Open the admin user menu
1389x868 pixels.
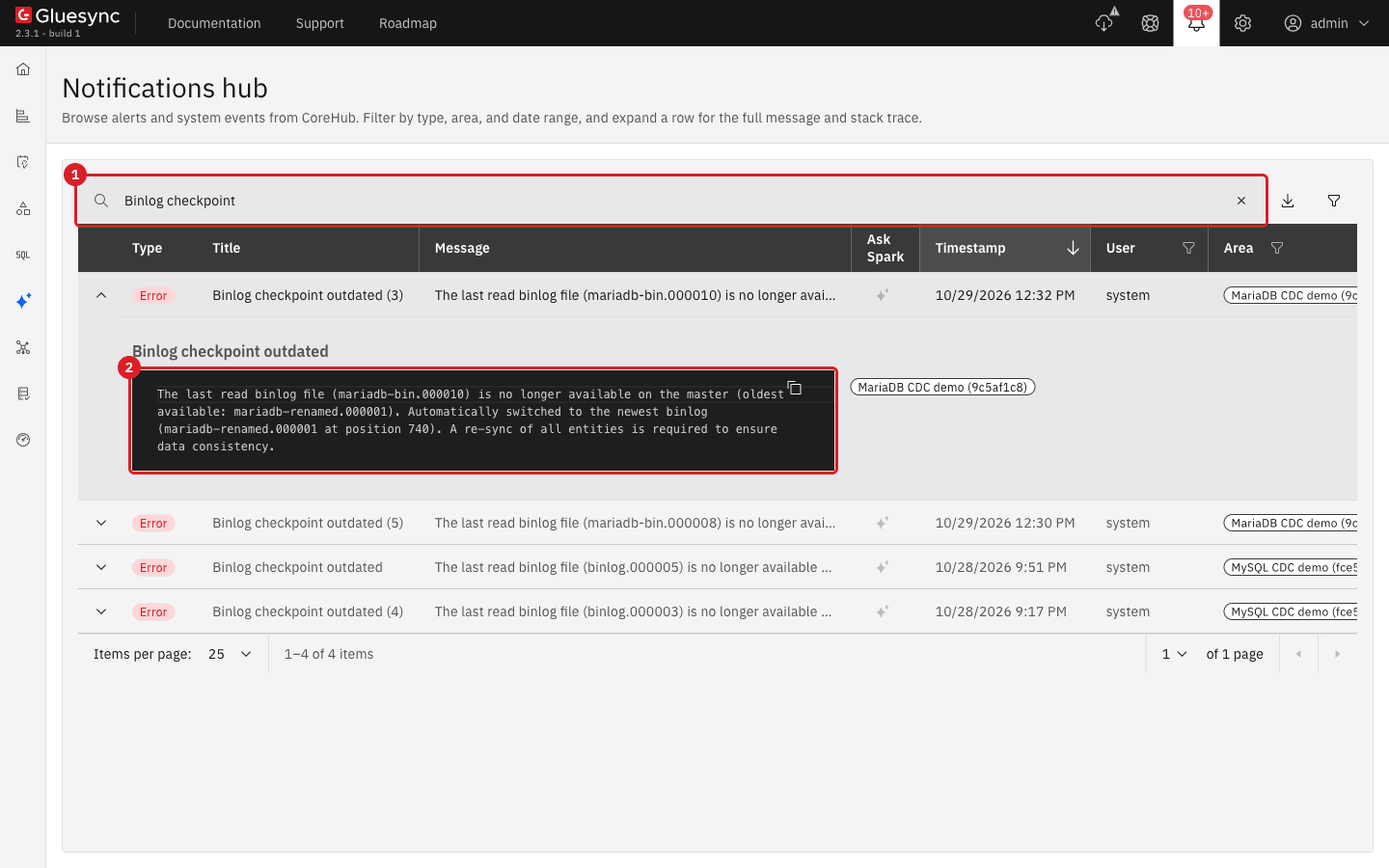[x=1327, y=23]
